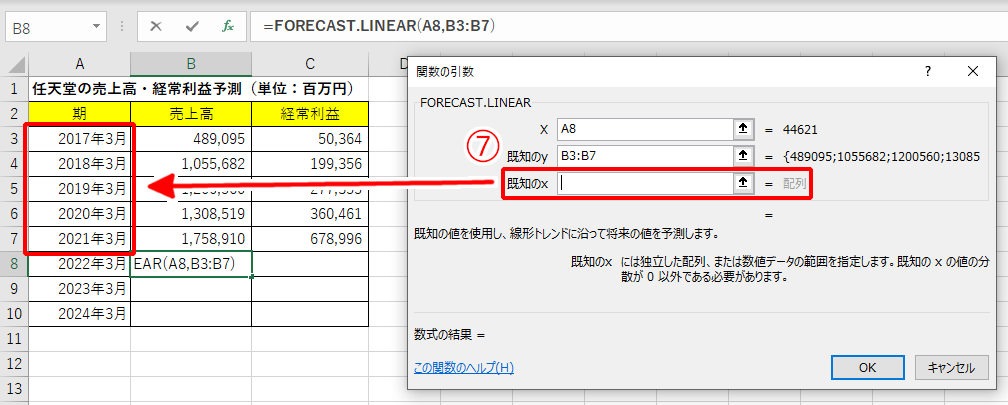Select column A header
The image size is (1008, 405).
click(x=80, y=63)
